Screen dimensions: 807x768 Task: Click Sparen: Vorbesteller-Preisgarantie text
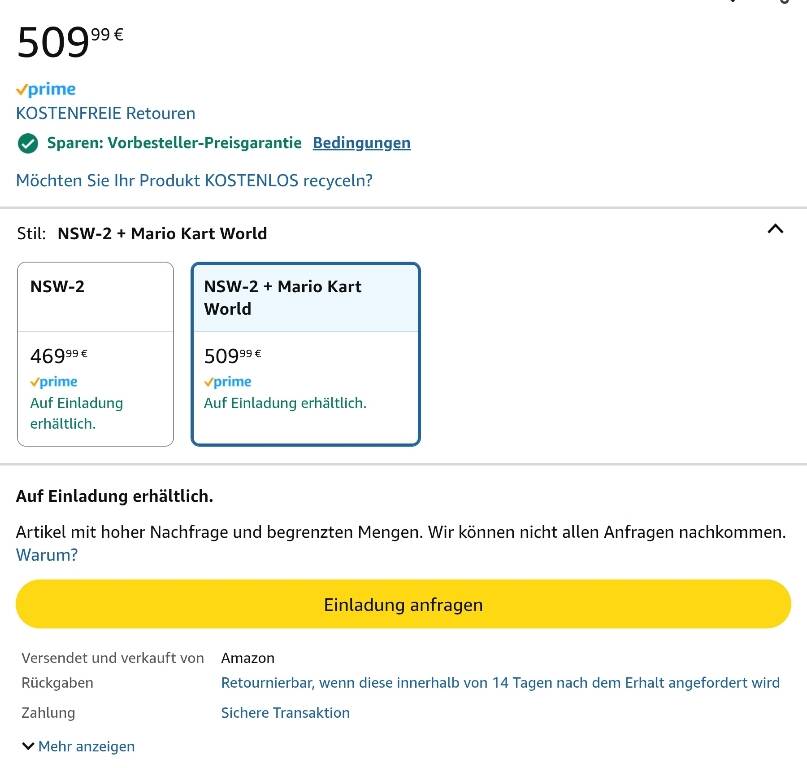[174, 143]
